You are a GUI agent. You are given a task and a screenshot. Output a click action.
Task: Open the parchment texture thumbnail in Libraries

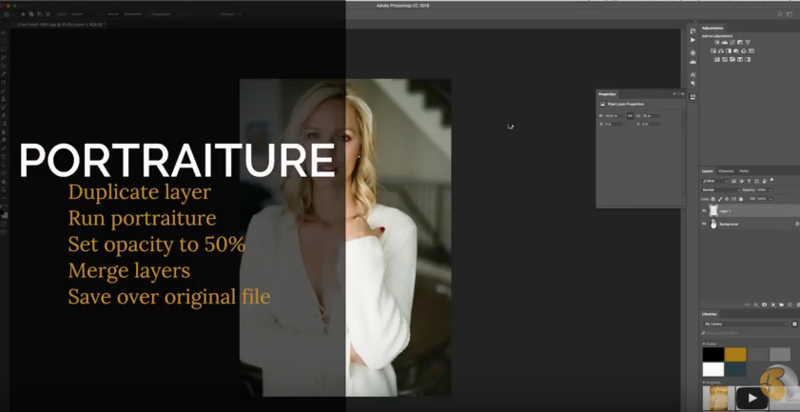718,398
